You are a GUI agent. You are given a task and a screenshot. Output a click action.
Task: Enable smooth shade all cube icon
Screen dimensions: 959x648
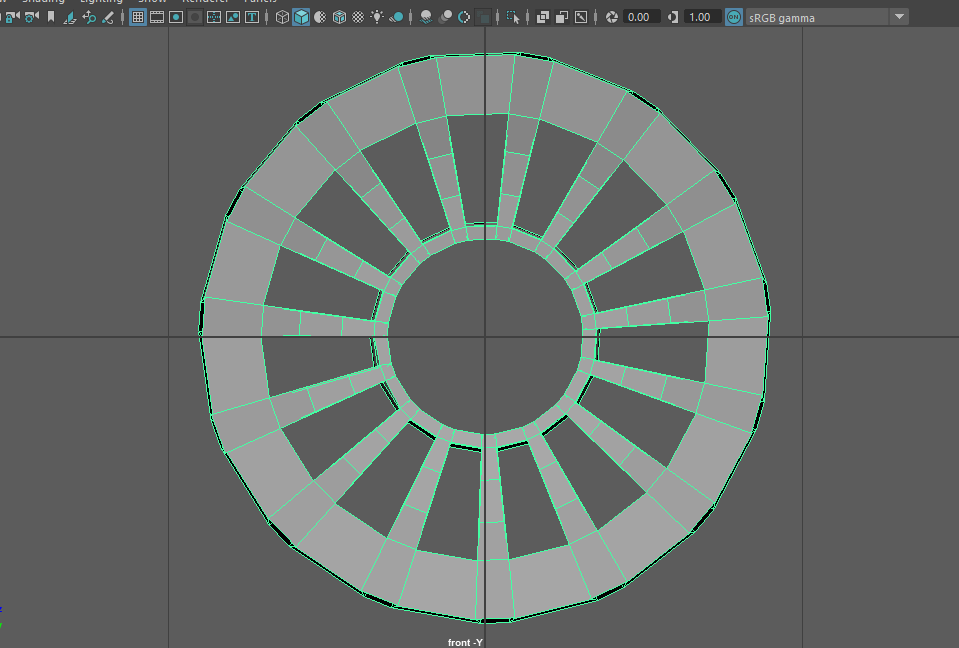[x=301, y=17]
